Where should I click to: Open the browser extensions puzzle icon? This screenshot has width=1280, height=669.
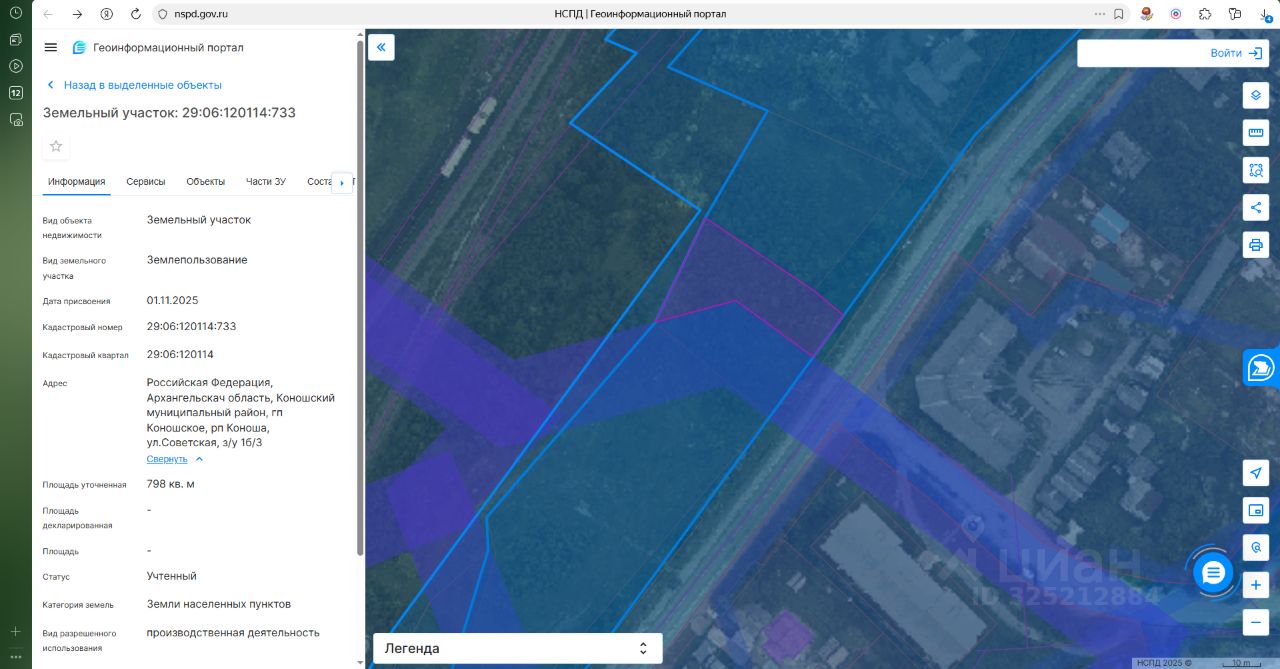(x=1205, y=14)
